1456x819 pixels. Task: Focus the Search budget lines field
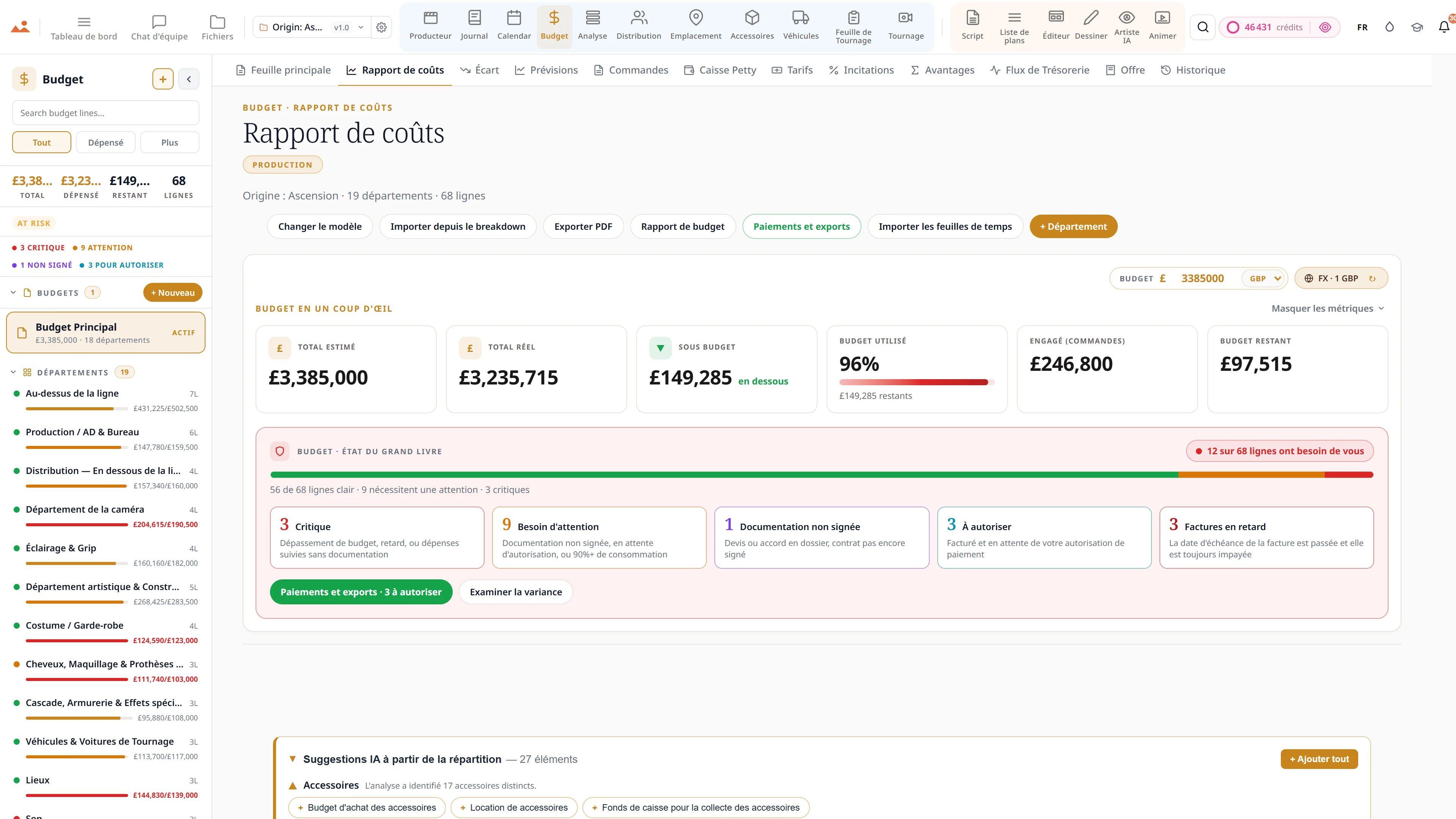tap(106, 113)
